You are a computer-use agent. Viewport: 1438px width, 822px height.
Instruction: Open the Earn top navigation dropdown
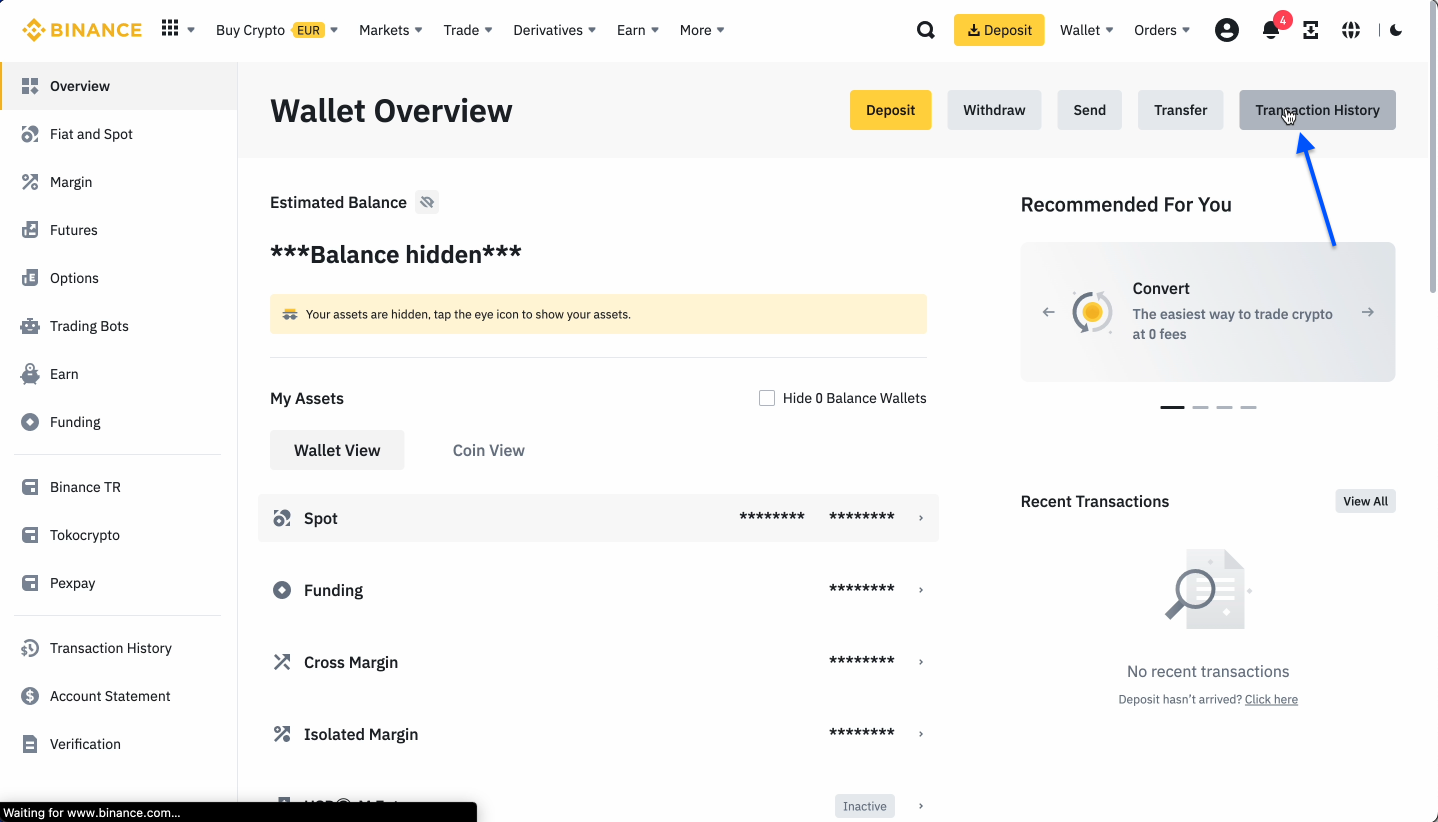click(x=638, y=30)
